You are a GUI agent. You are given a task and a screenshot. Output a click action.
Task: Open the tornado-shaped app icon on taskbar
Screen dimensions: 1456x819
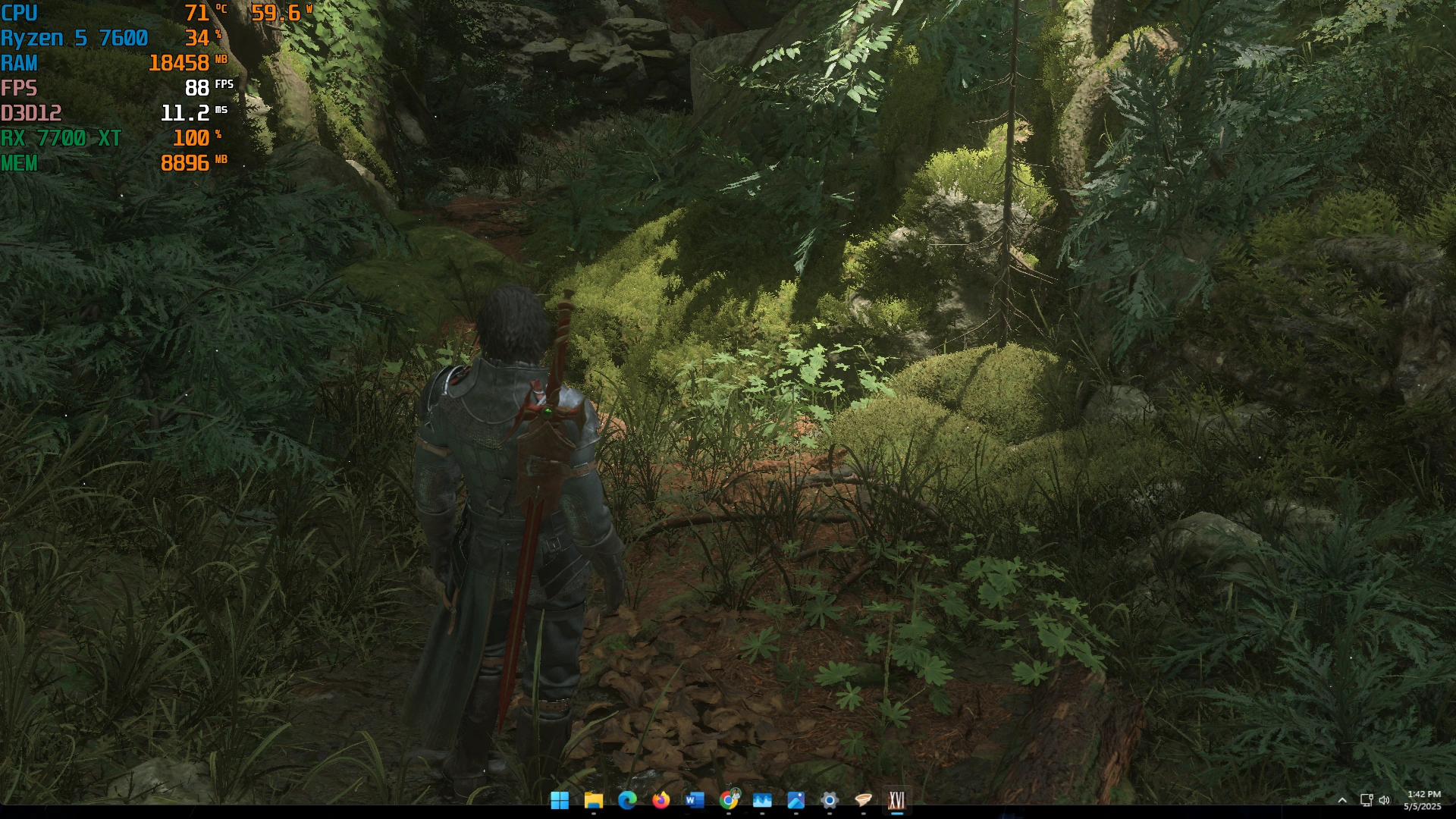[863, 800]
